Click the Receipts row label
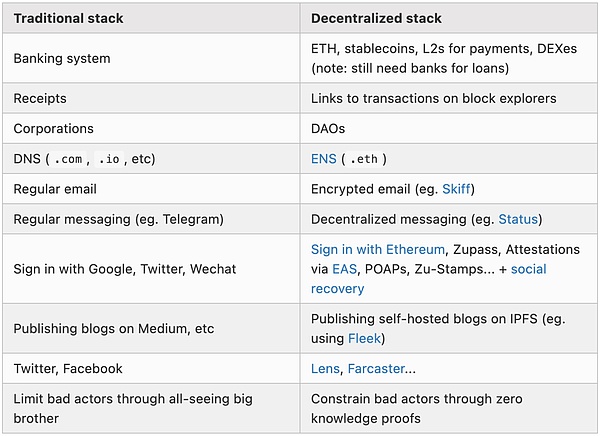 pos(40,98)
